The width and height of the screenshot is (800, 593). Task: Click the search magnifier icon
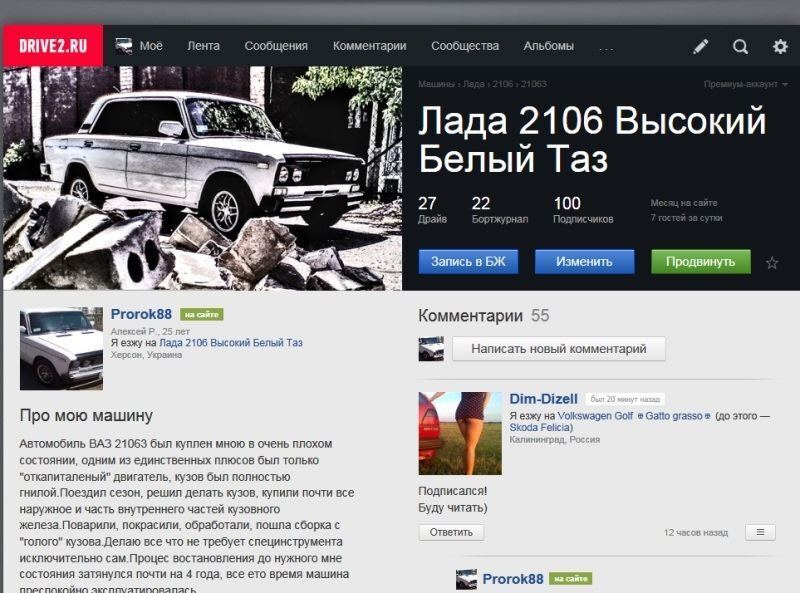point(740,46)
